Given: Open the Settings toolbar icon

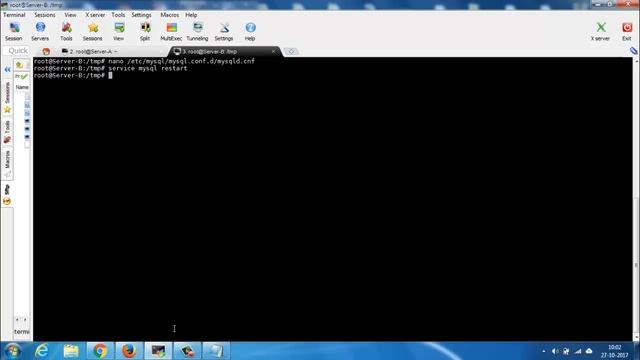Looking at the screenshot, I should point(224,31).
